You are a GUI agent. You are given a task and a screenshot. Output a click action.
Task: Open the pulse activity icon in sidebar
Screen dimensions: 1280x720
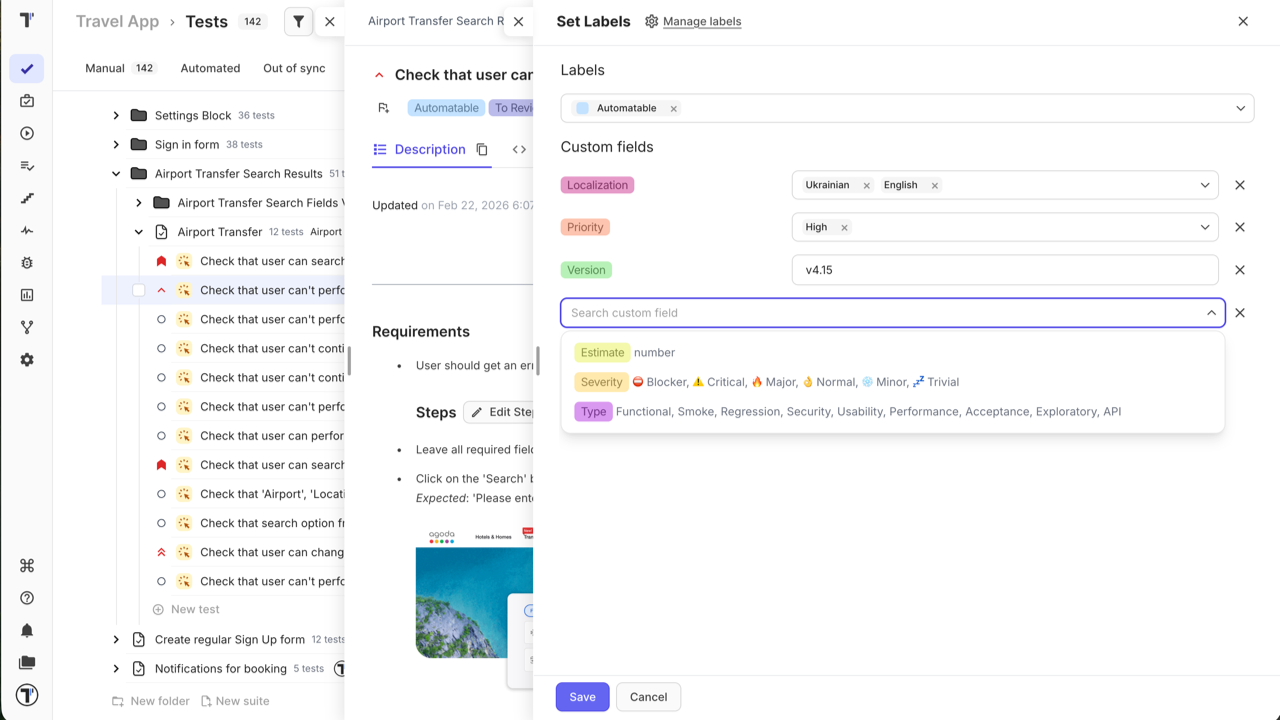click(27, 230)
